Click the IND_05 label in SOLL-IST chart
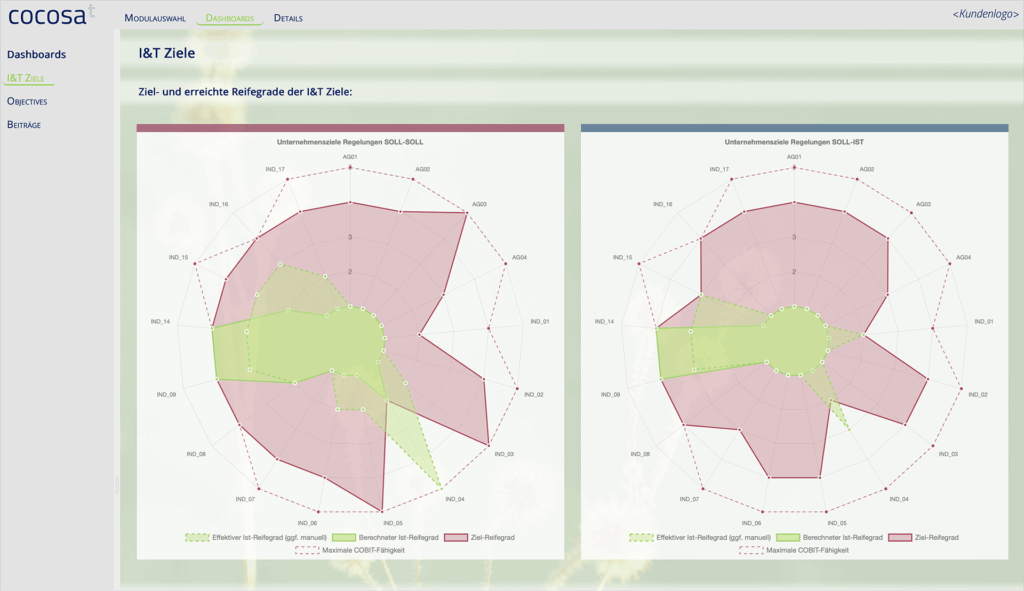The height and width of the screenshot is (591, 1024). pos(837,523)
